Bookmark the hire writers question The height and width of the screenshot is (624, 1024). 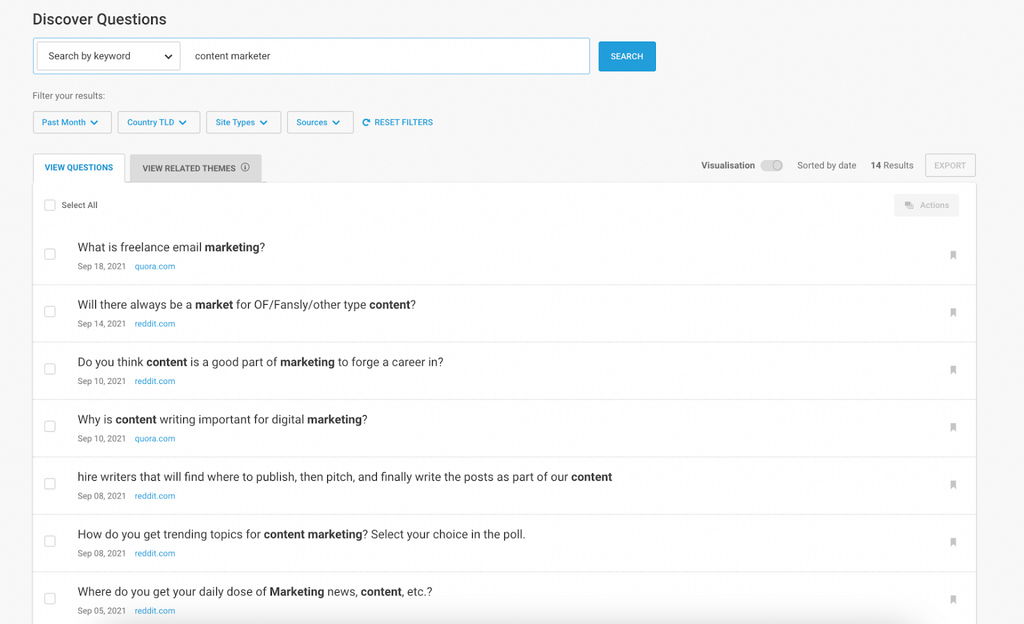pyautogui.click(x=953, y=485)
